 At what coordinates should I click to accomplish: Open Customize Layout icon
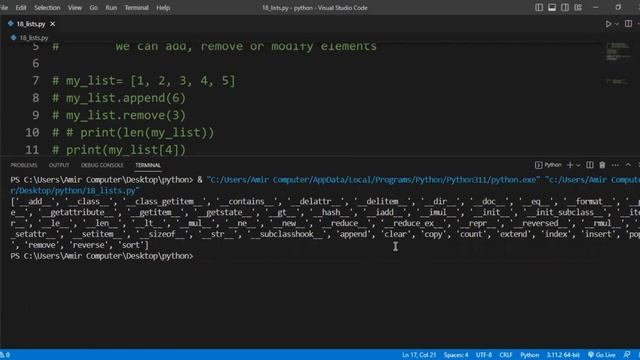[x=578, y=7]
